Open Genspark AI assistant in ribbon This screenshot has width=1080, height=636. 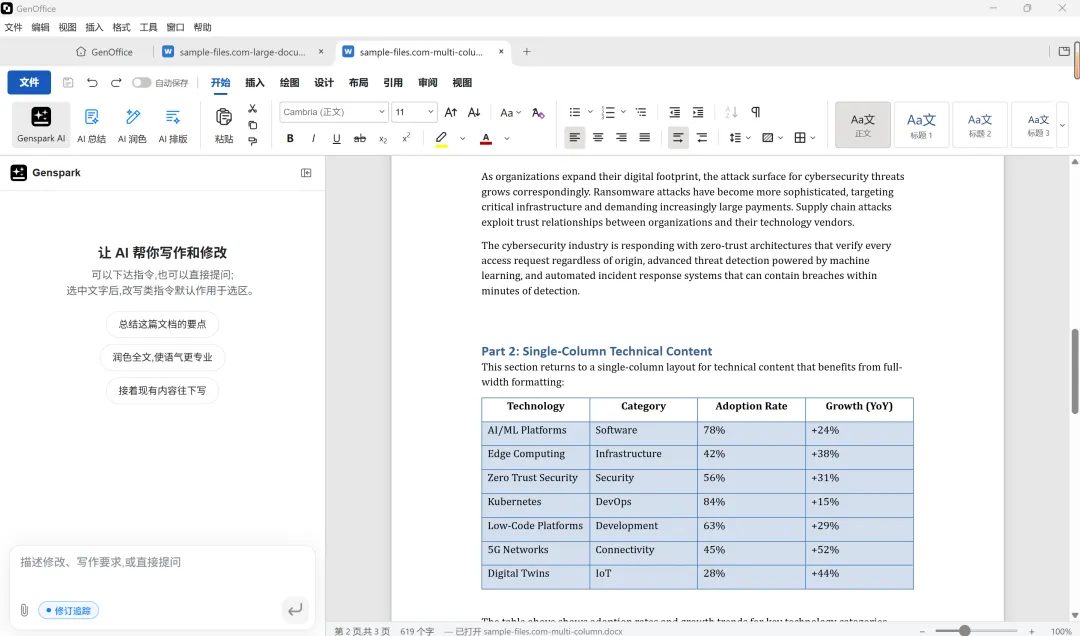click(41, 125)
